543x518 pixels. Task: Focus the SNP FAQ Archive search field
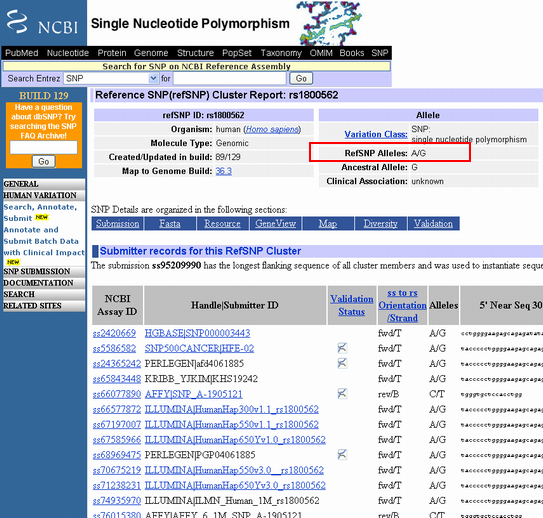point(44,148)
